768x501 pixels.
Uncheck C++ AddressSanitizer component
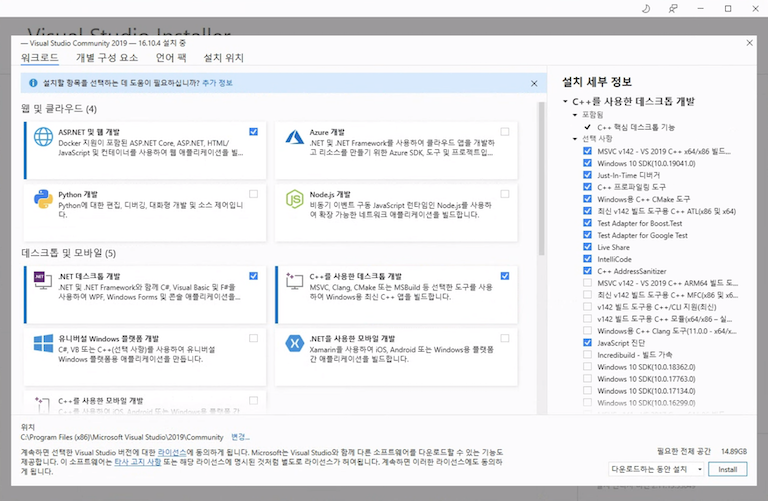(587, 271)
